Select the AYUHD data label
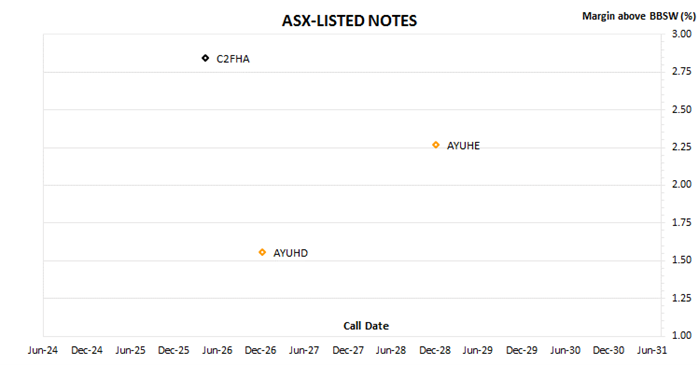 coord(290,253)
